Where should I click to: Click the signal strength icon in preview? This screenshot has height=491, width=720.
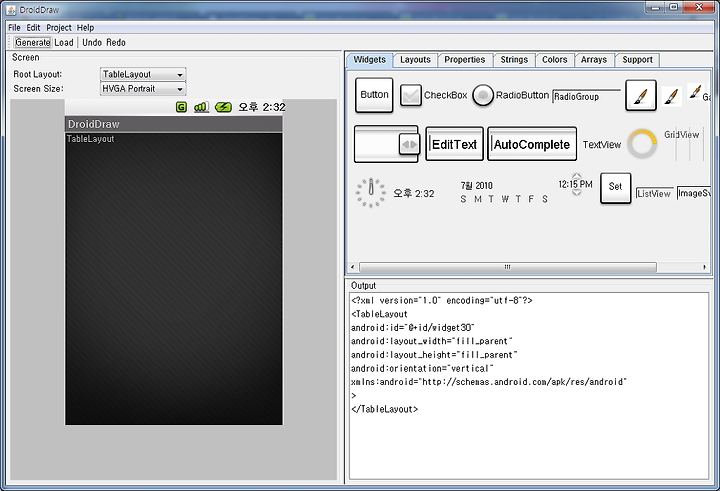(202, 107)
